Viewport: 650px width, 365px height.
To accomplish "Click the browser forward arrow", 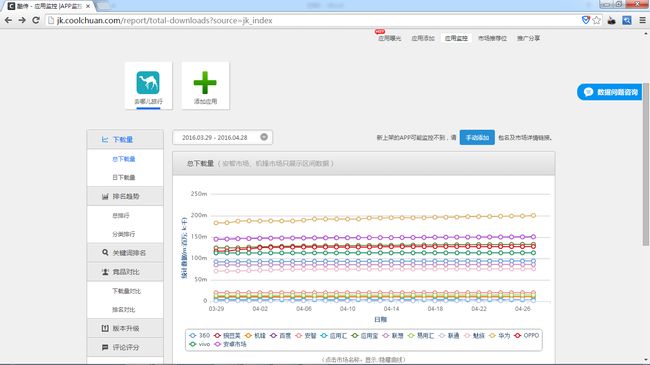I will [x=22, y=20].
